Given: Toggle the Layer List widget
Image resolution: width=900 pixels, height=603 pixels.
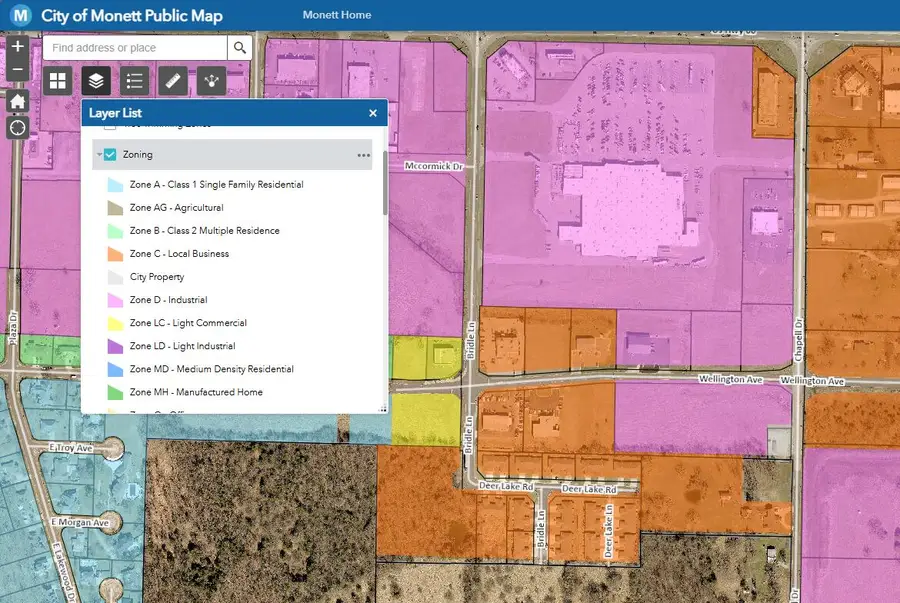Looking at the screenshot, I should [96, 81].
